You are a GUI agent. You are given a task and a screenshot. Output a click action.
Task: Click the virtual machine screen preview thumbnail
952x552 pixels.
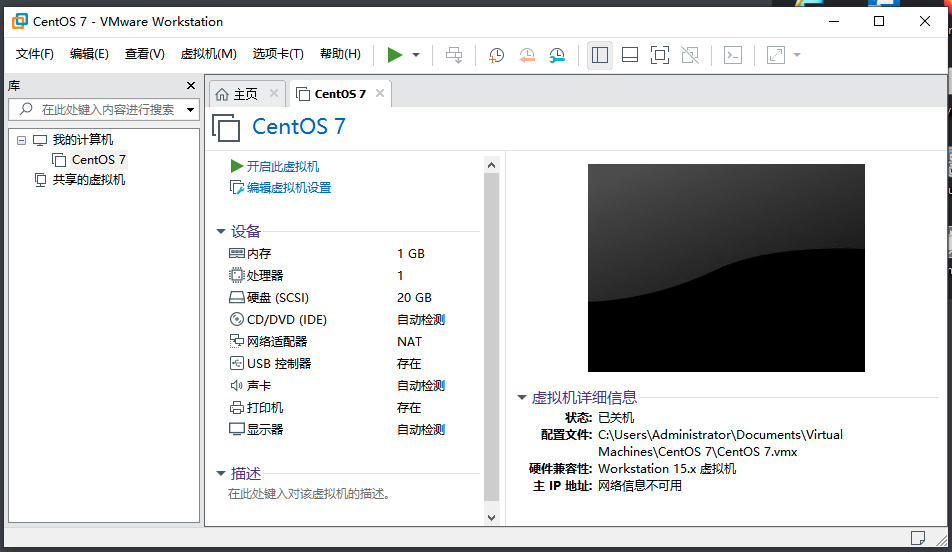[x=726, y=268]
